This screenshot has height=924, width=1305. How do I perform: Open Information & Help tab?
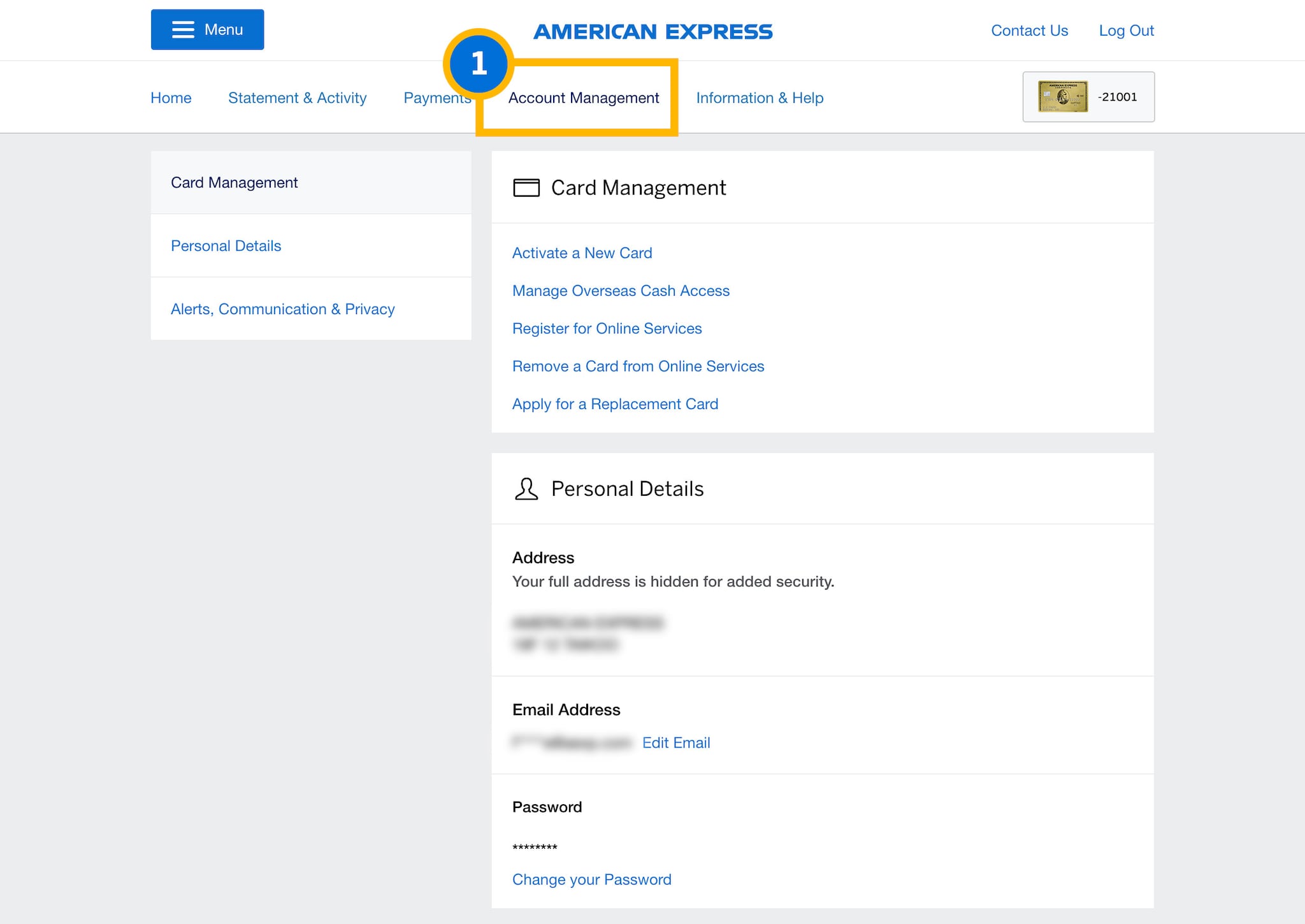760,97
